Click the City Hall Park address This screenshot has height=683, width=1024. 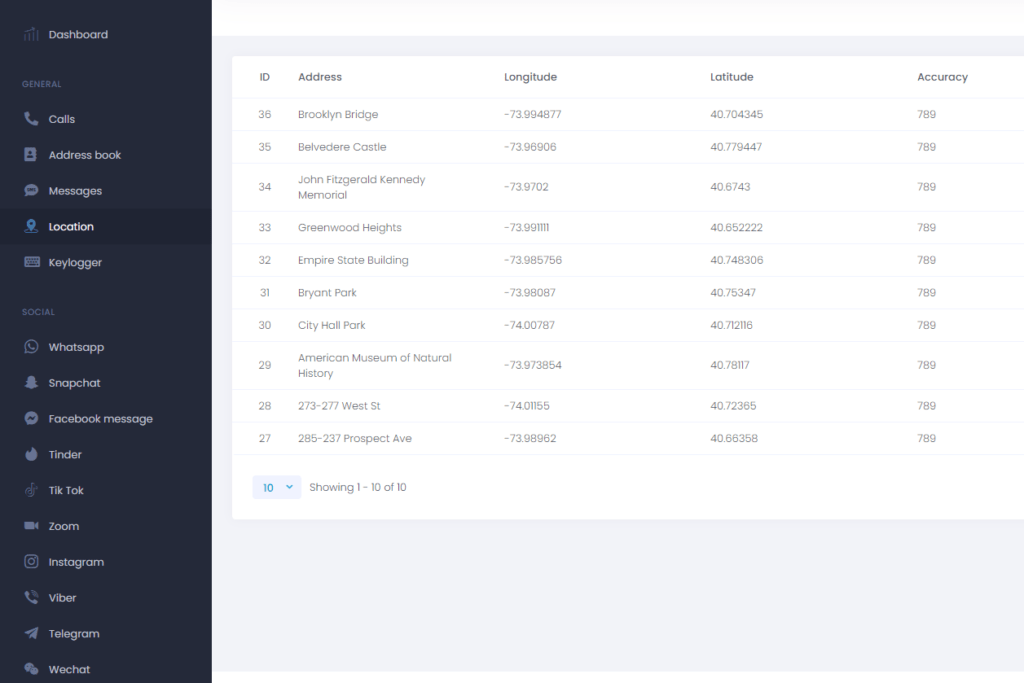[x=331, y=325]
